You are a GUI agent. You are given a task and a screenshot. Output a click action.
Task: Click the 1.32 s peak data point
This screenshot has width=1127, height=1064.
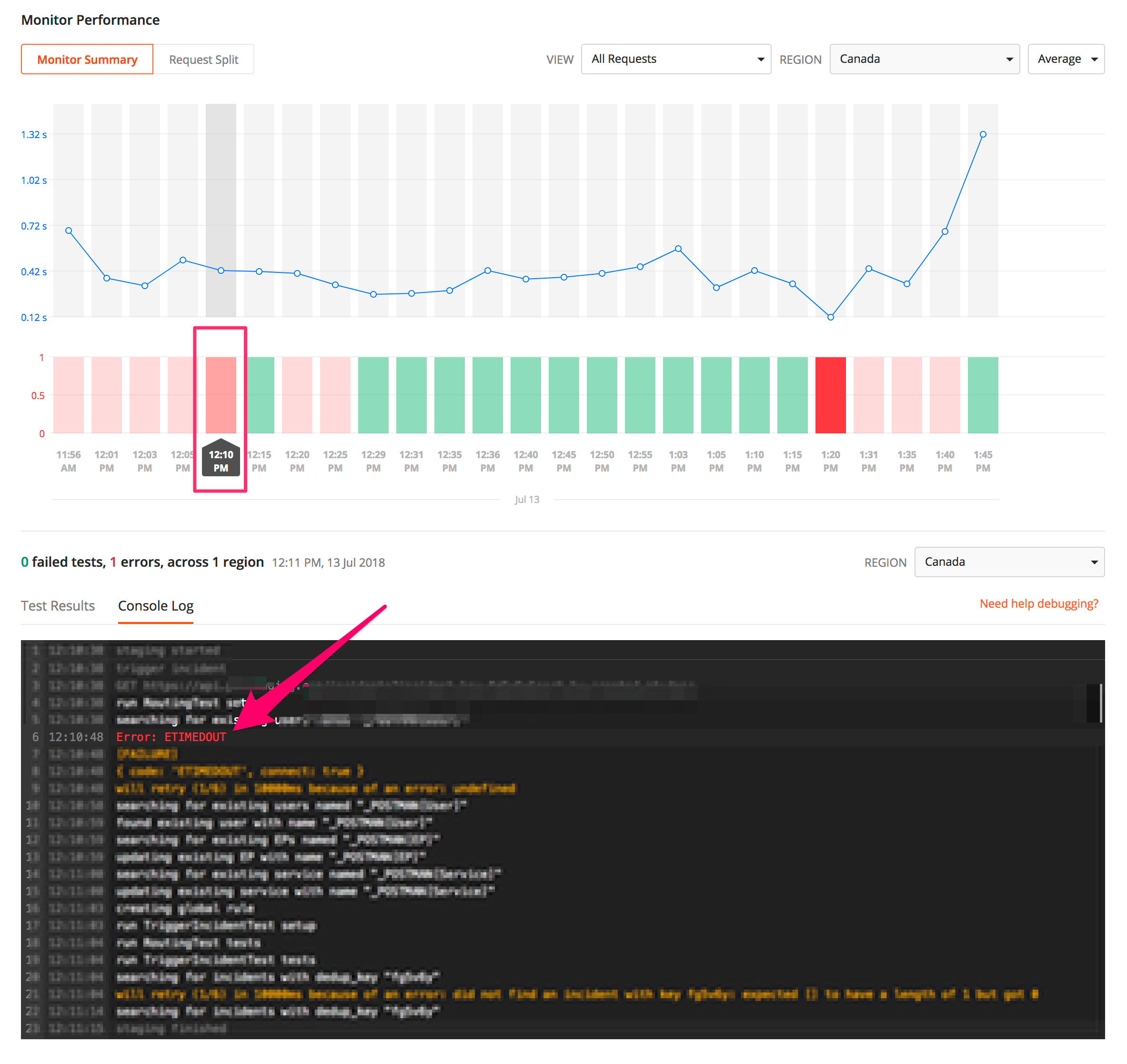click(982, 134)
